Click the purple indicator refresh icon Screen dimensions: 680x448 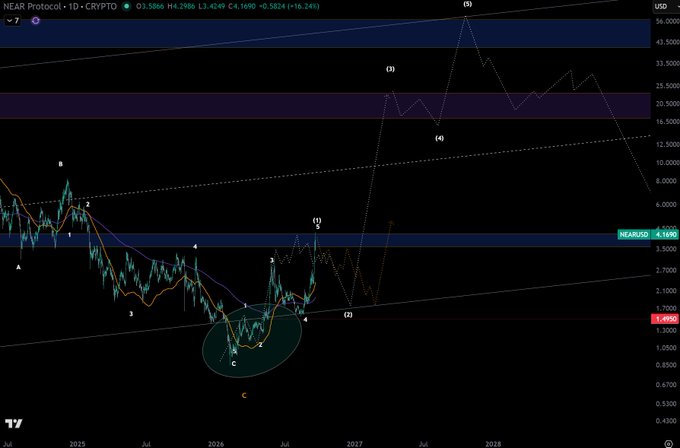[x=36, y=20]
